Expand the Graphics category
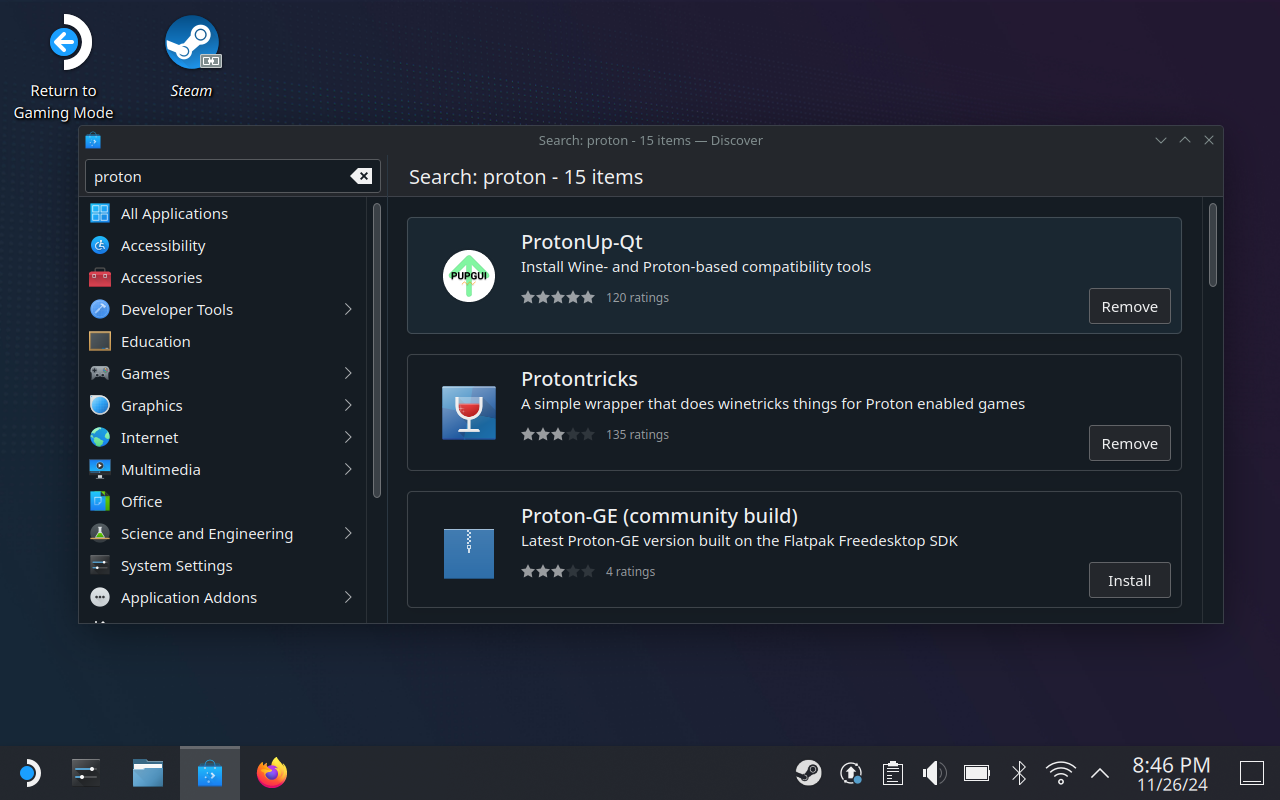 point(348,405)
